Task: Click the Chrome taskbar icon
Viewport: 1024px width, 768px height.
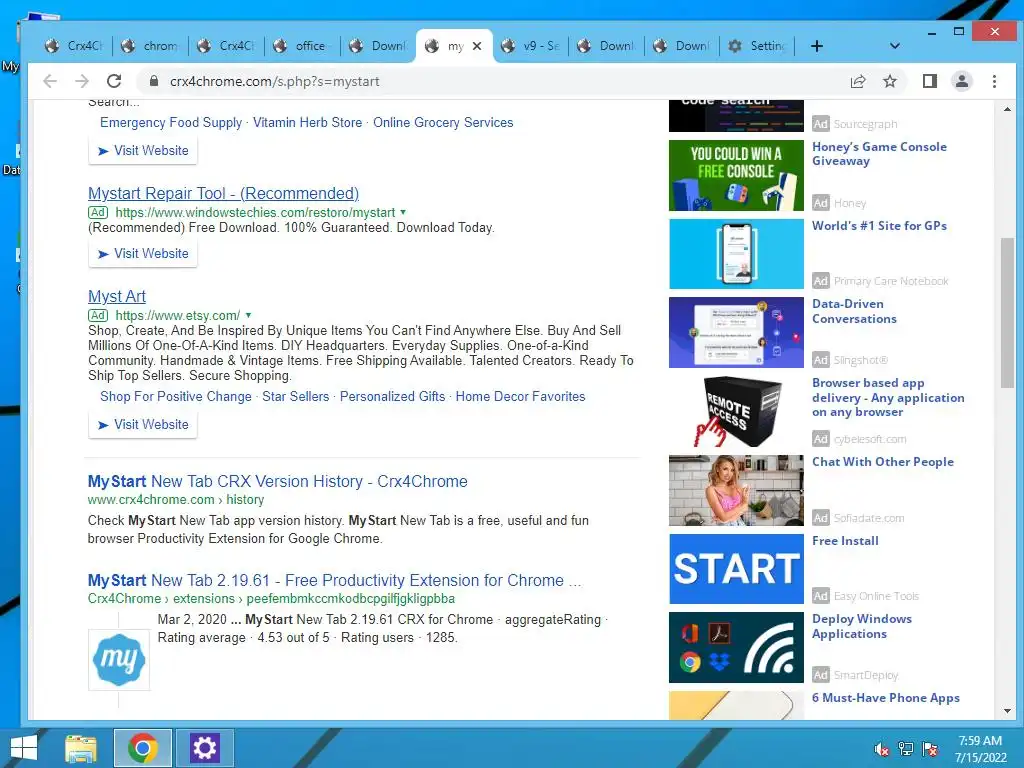Action: coord(142,748)
